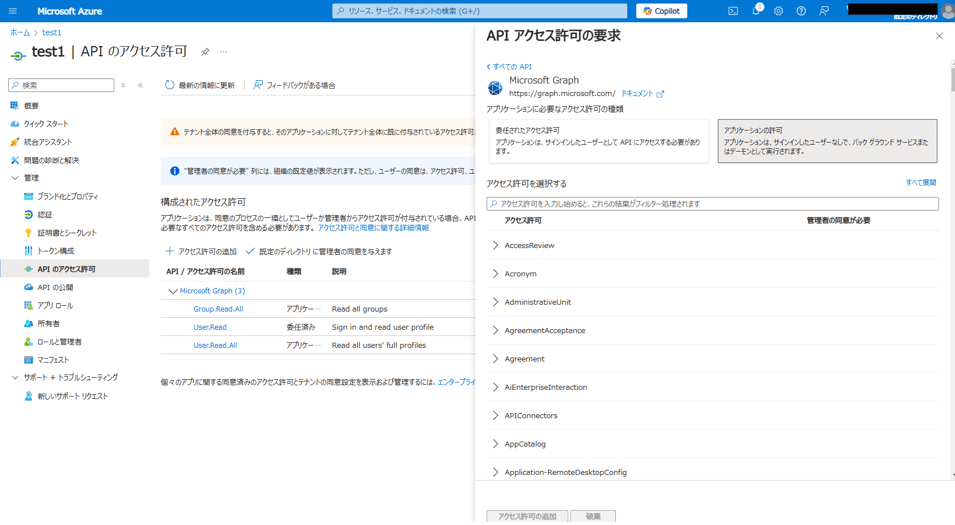
Task: Click すべて展開 link
Action: [x=920, y=183]
